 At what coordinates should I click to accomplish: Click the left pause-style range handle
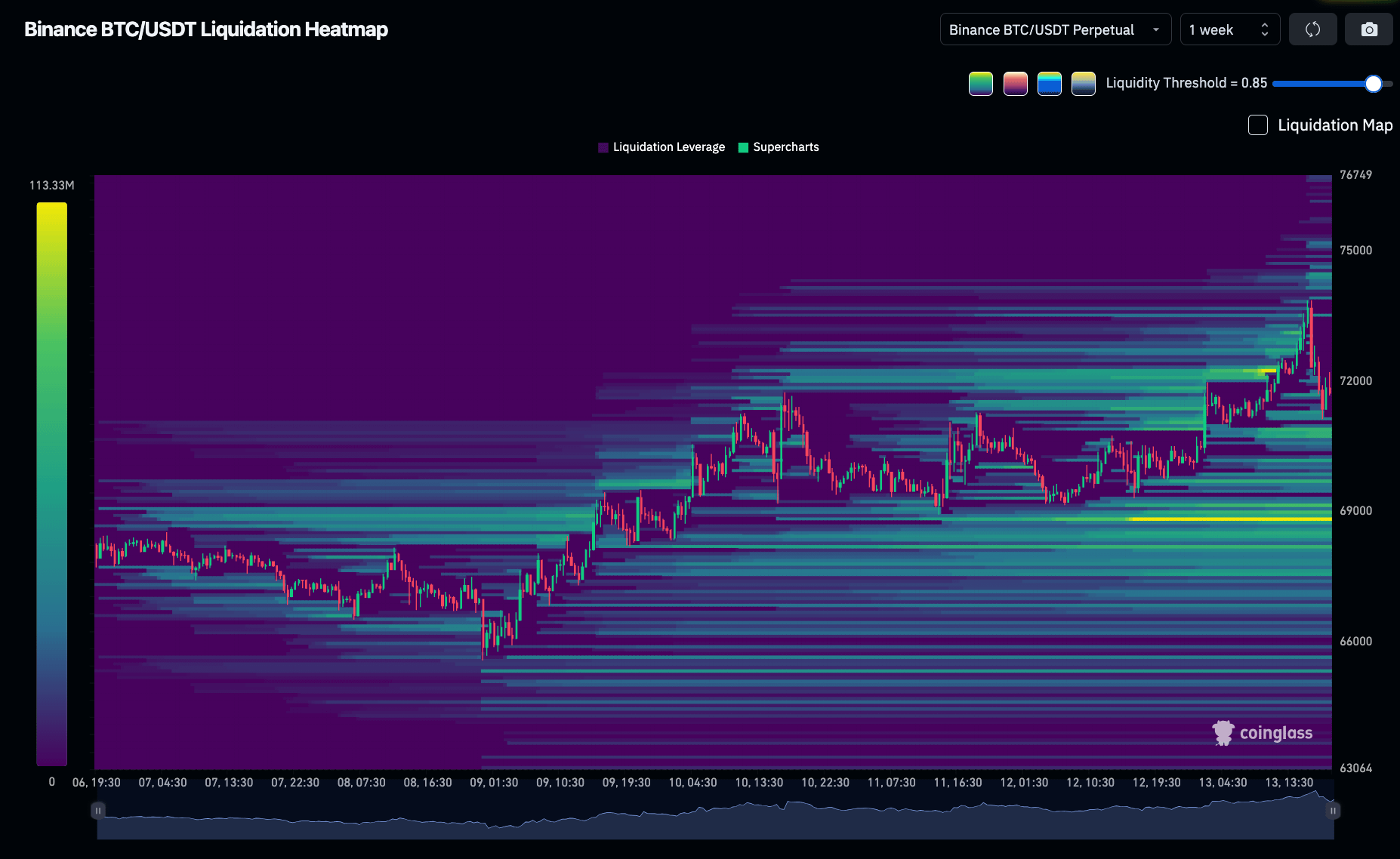[98, 811]
